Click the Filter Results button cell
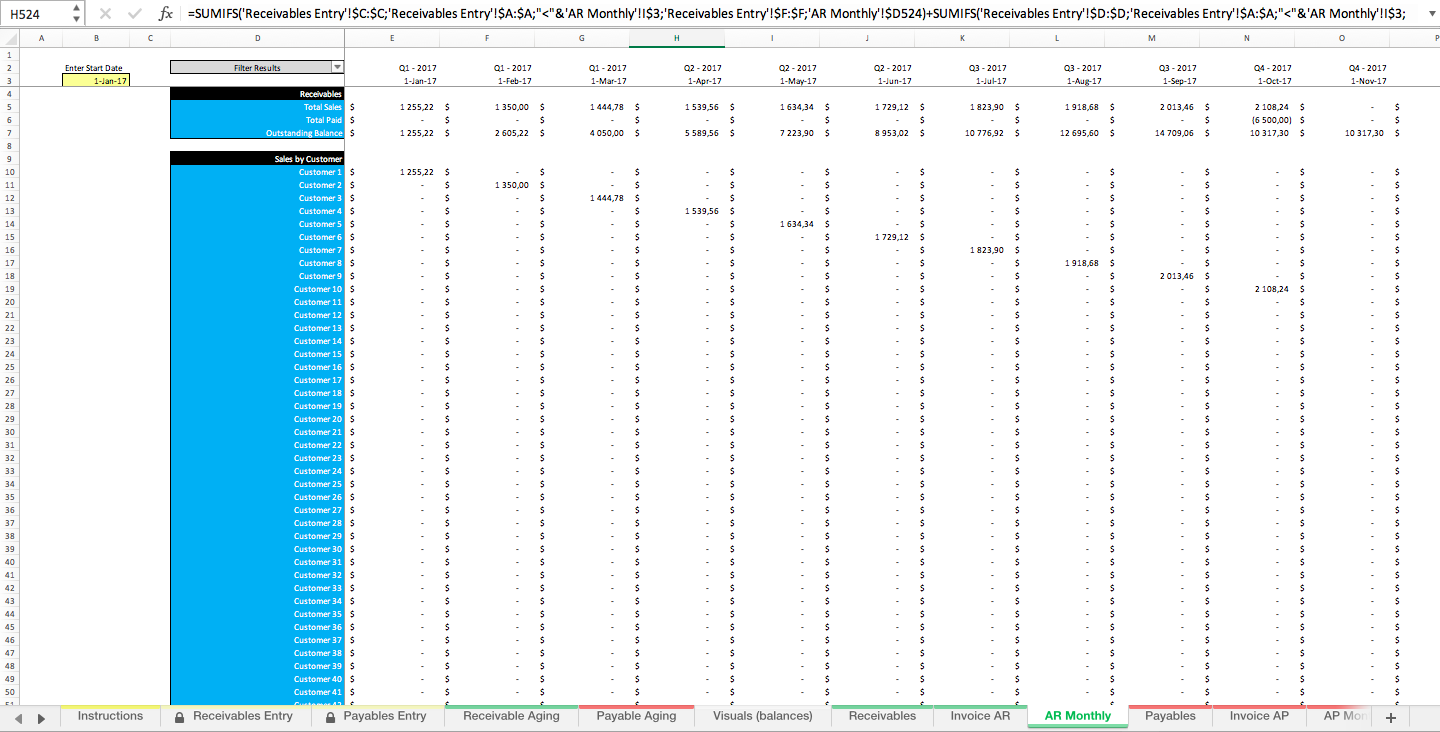The width and height of the screenshot is (1440, 732). pos(257,67)
